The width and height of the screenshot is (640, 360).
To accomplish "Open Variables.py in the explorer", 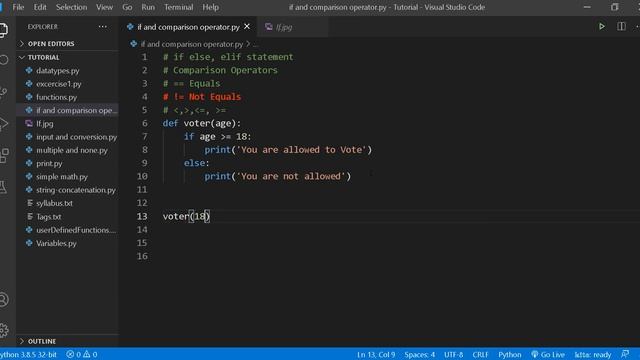I will [x=67, y=243].
